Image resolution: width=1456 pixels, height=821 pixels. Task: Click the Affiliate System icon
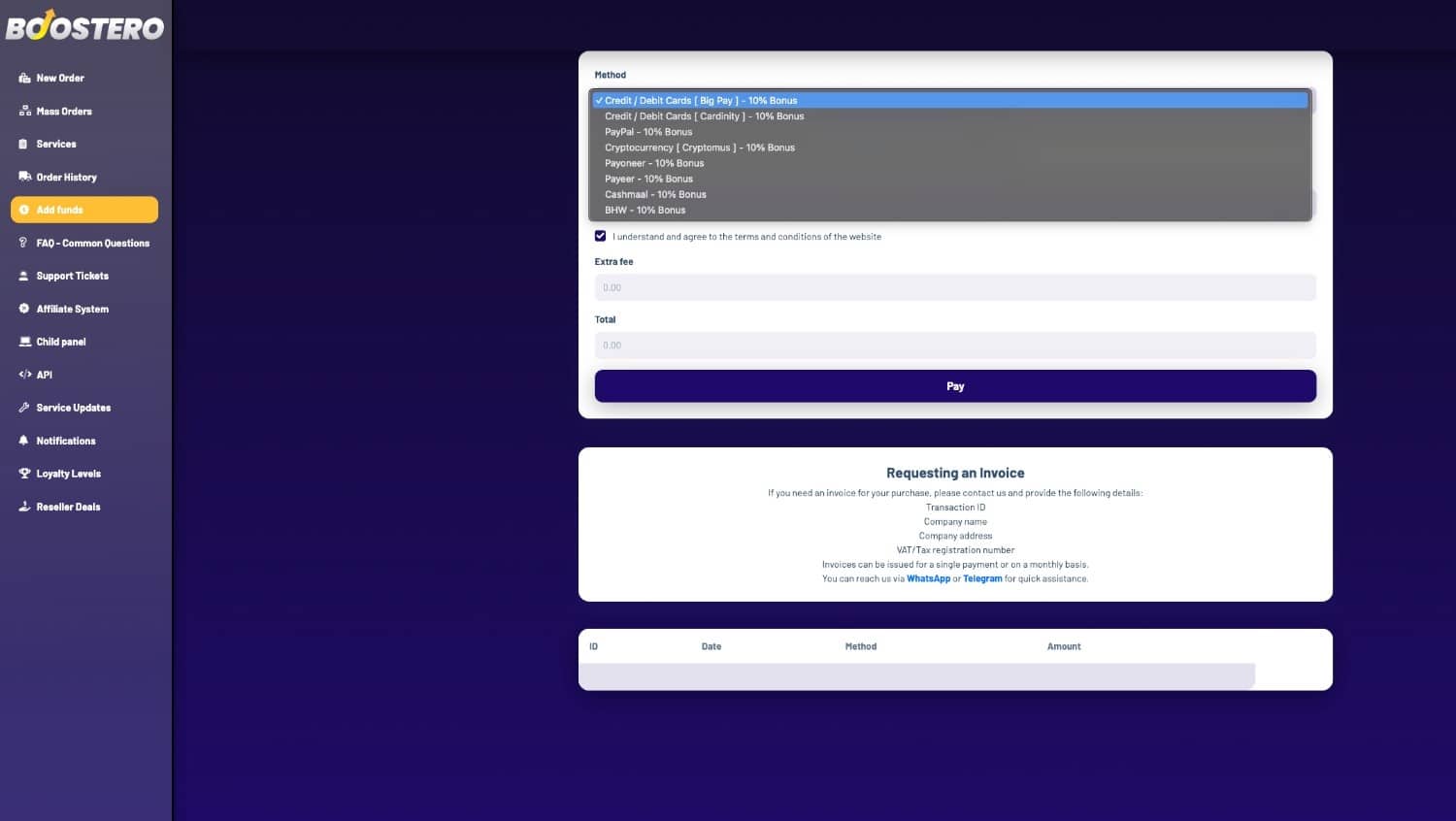click(24, 309)
